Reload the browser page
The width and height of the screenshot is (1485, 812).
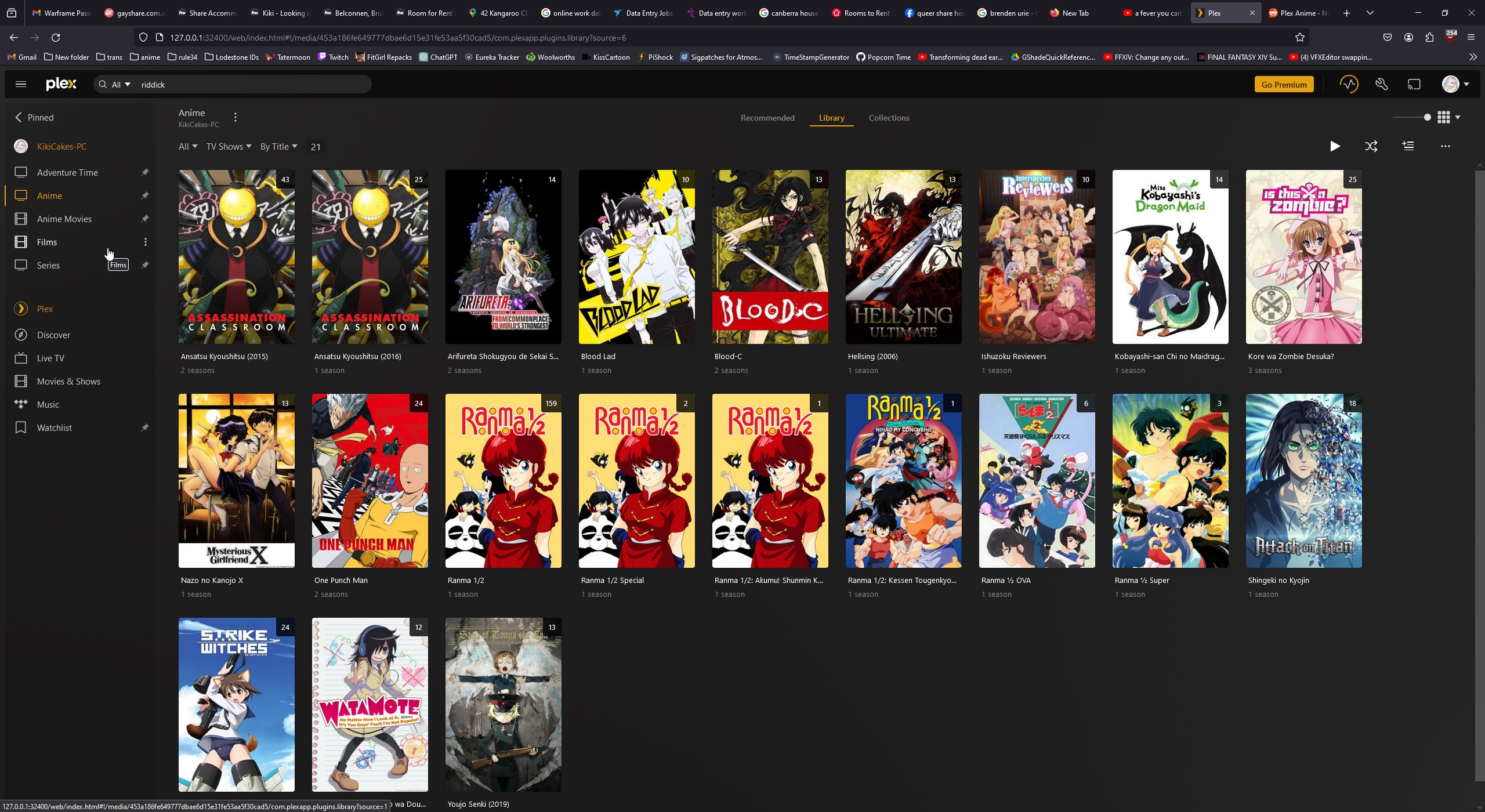tap(56, 37)
